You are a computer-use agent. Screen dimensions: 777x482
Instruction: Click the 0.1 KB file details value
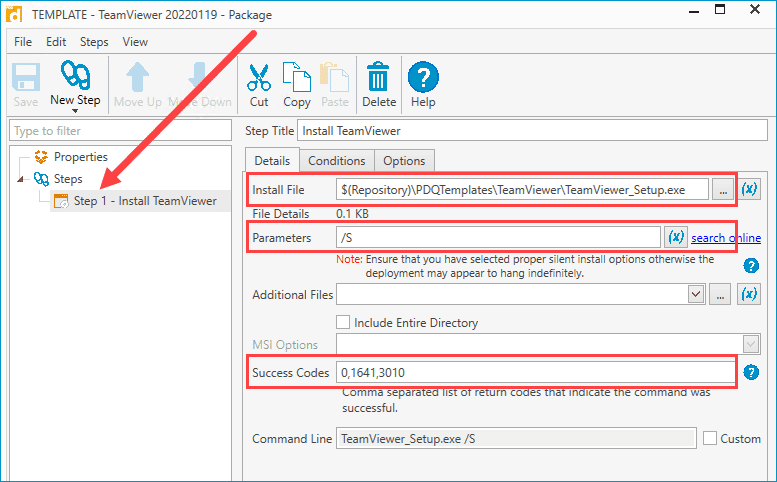pos(352,214)
